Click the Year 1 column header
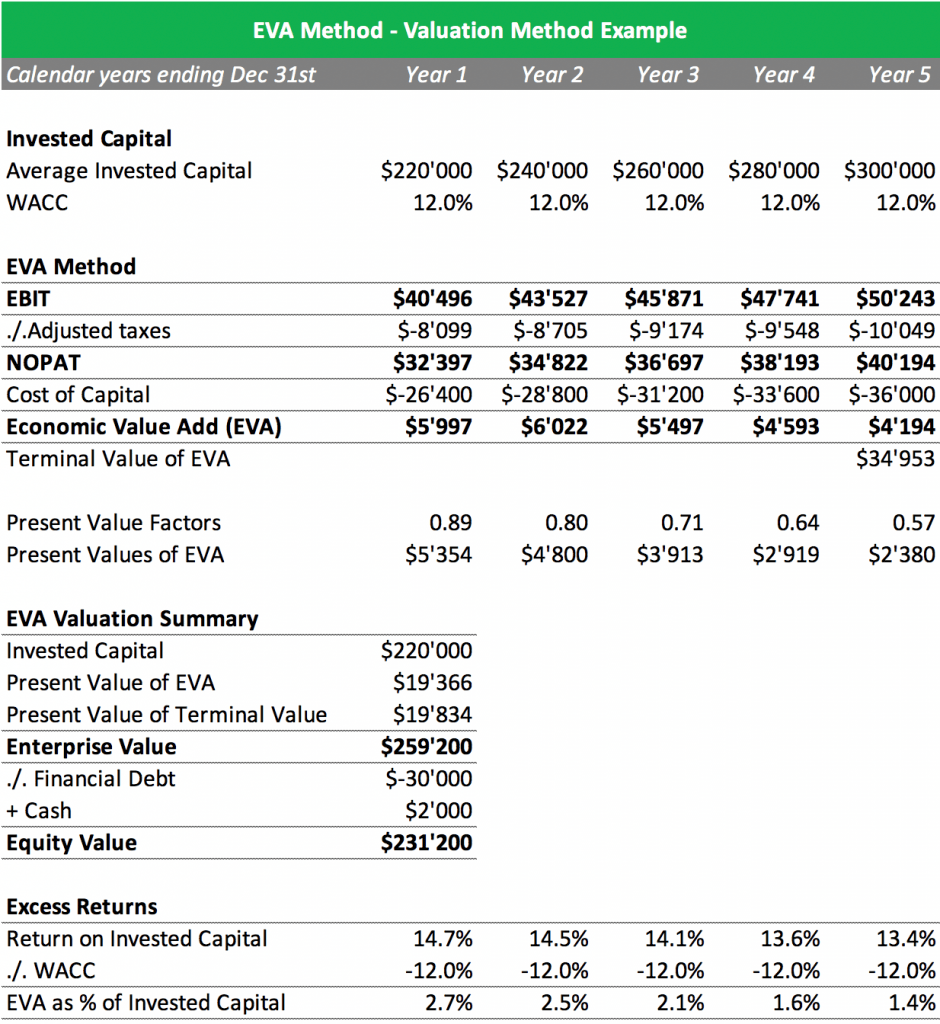940x1024 pixels. pyautogui.click(x=436, y=74)
